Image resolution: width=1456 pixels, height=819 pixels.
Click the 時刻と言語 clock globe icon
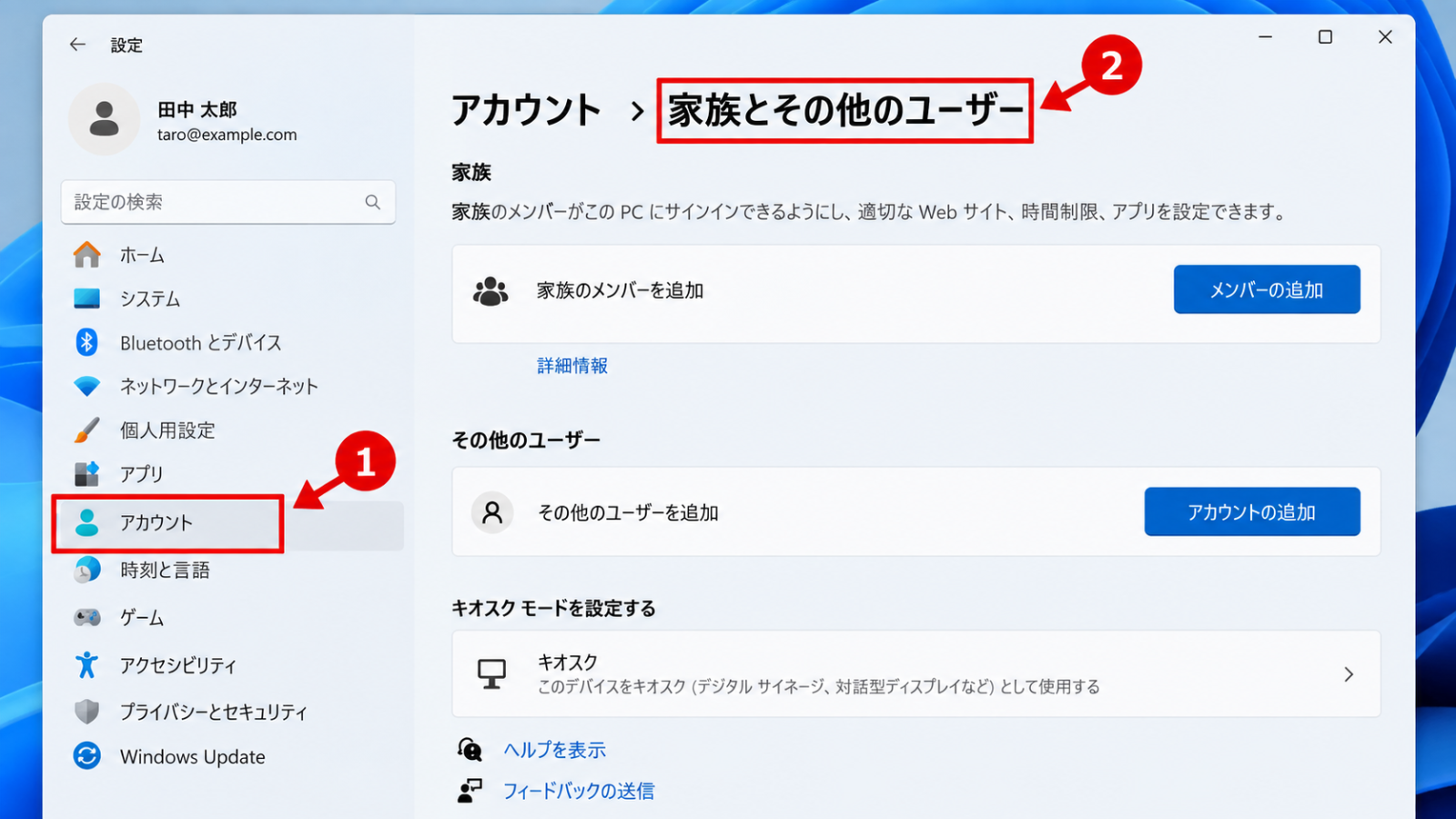click(87, 570)
